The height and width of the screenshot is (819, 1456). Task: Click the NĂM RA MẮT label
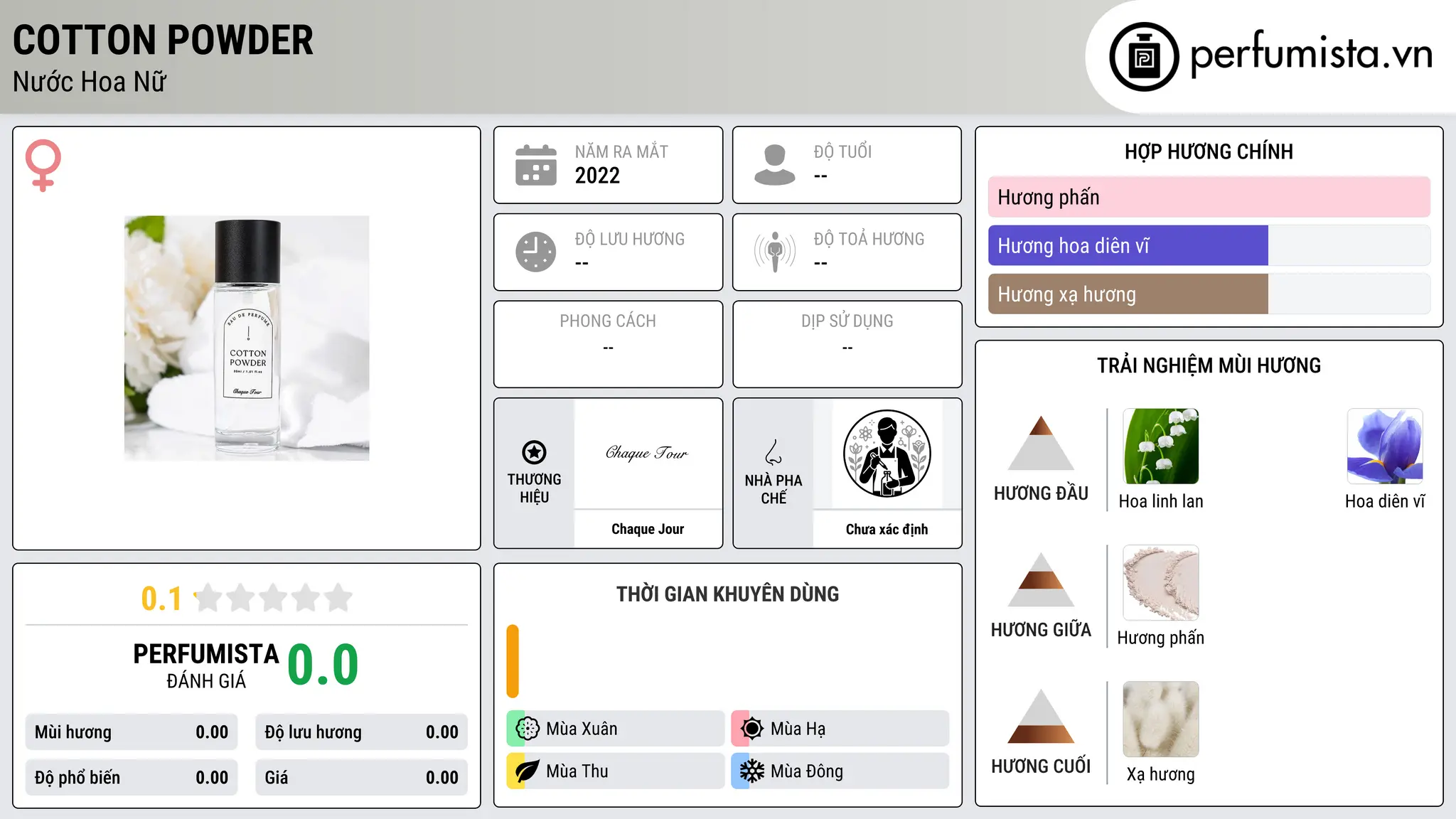[x=621, y=151]
